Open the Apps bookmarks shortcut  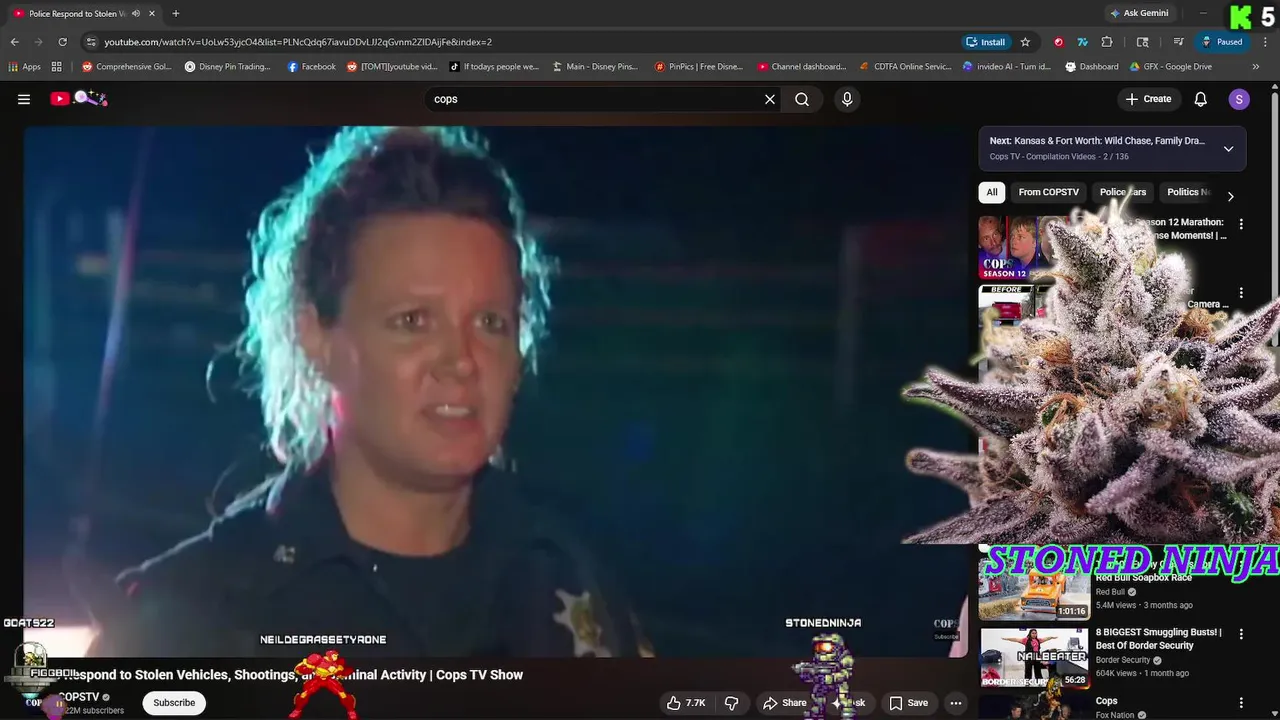click(24, 67)
